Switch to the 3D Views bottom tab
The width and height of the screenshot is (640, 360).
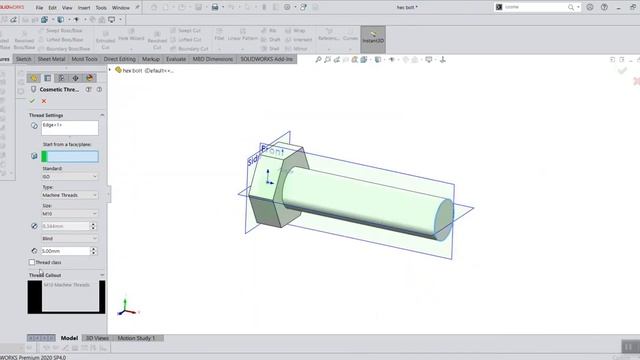pyautogui.click(x=97, y=338)
